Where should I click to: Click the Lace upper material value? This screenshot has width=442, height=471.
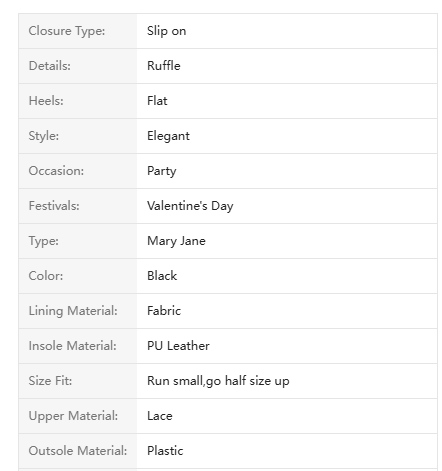point(160,416)
